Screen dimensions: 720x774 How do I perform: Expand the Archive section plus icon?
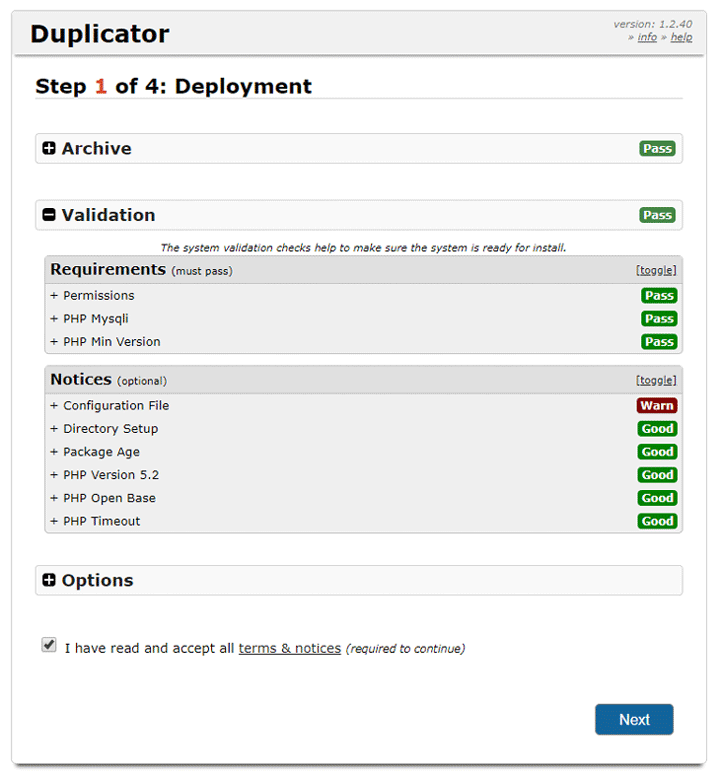[49, 148]
